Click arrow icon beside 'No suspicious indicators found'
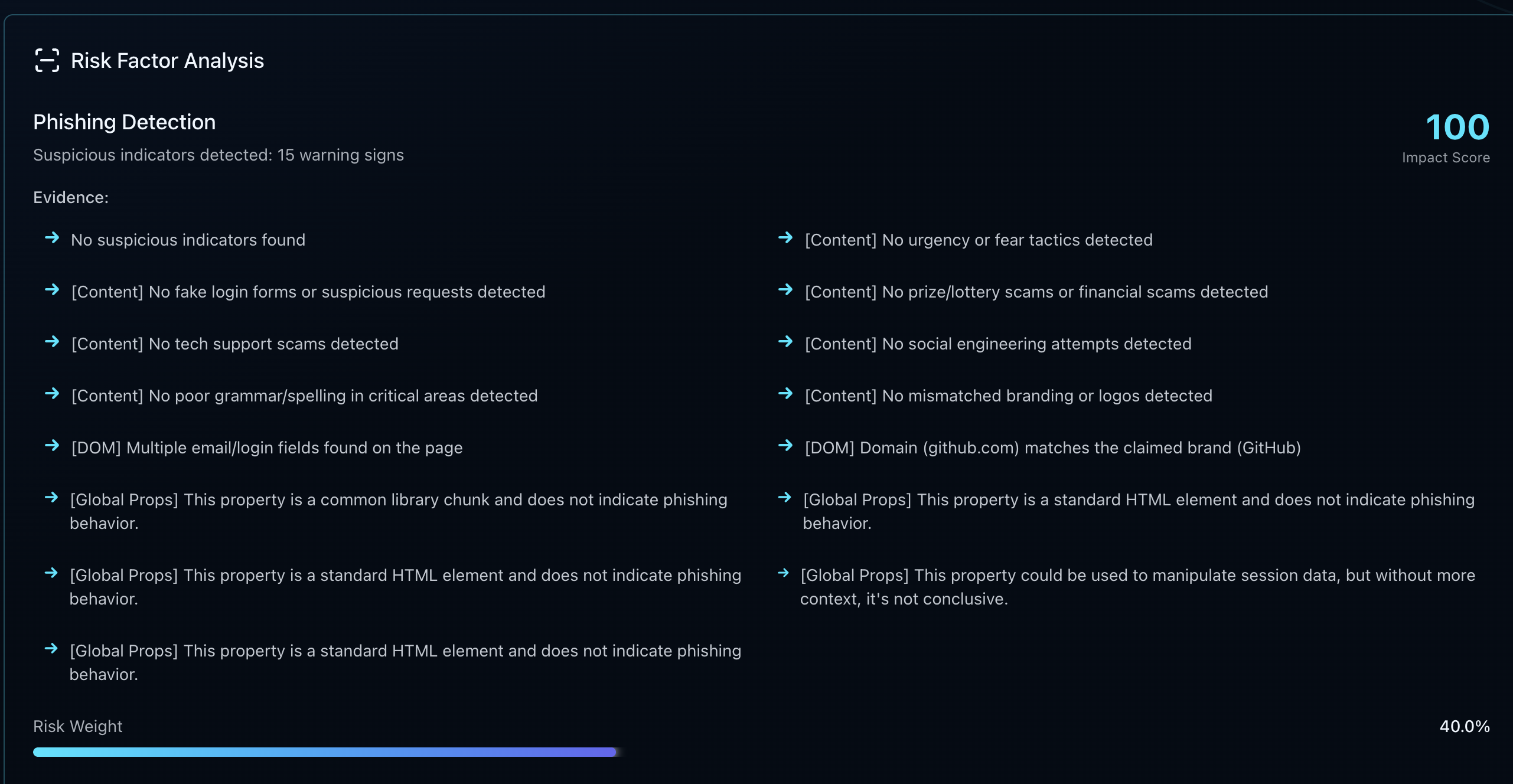This screenshot has width=1513, height=784. click(x=52, y=238)
